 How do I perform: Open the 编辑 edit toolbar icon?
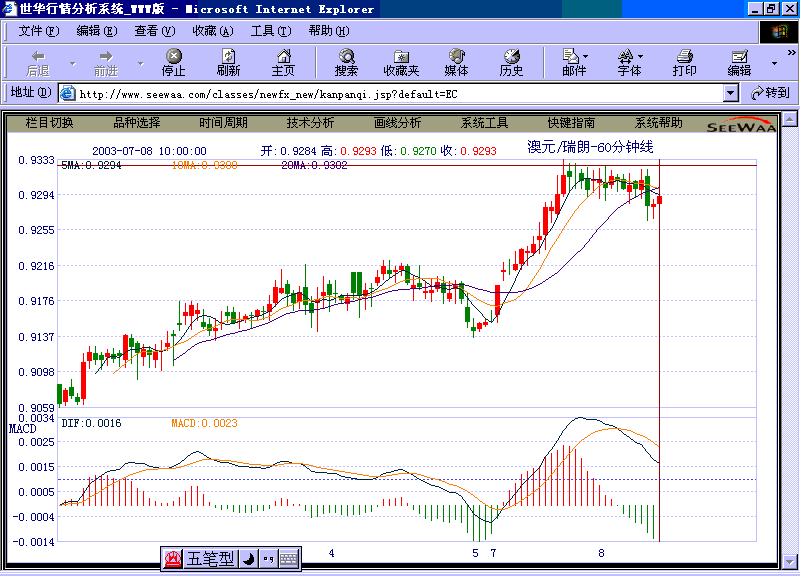[x=739, y=63]
